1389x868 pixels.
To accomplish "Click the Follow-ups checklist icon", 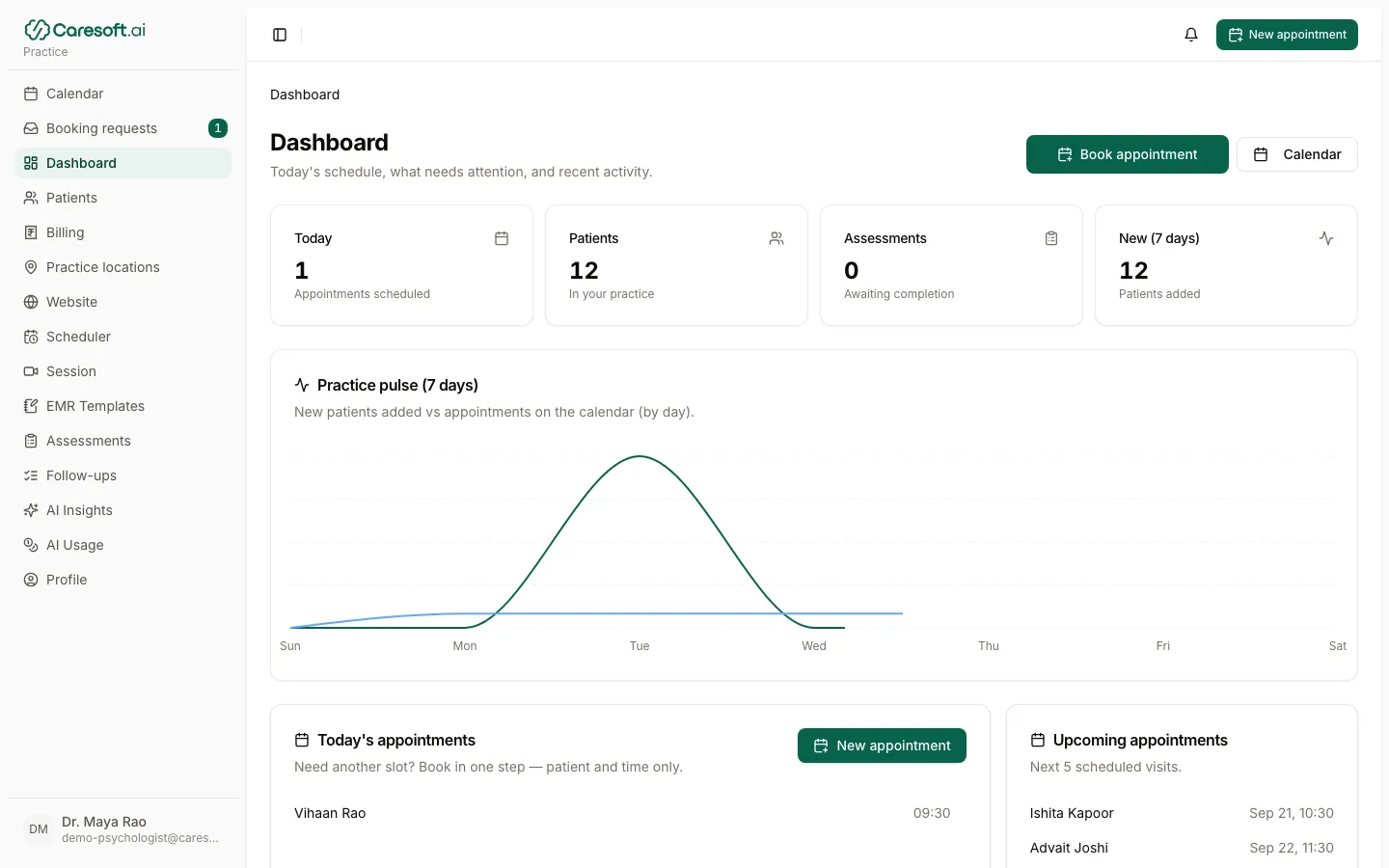I will click(31, 475).
